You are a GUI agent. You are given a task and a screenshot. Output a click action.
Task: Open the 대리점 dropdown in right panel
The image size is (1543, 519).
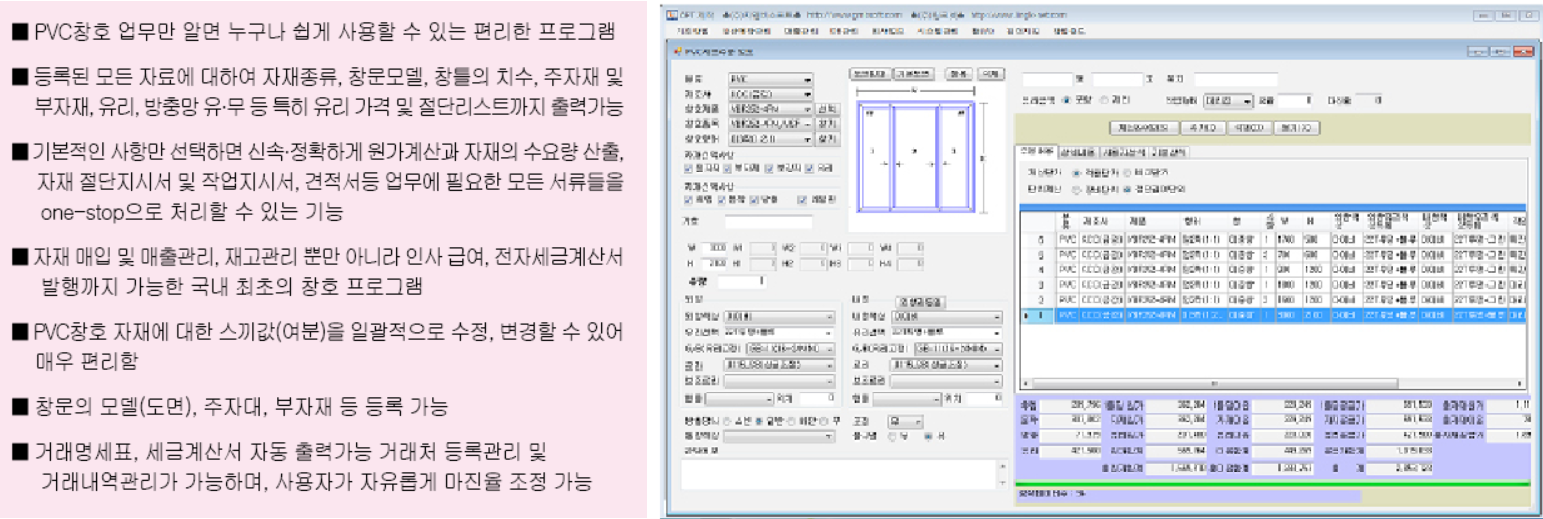click(1247, 101)
